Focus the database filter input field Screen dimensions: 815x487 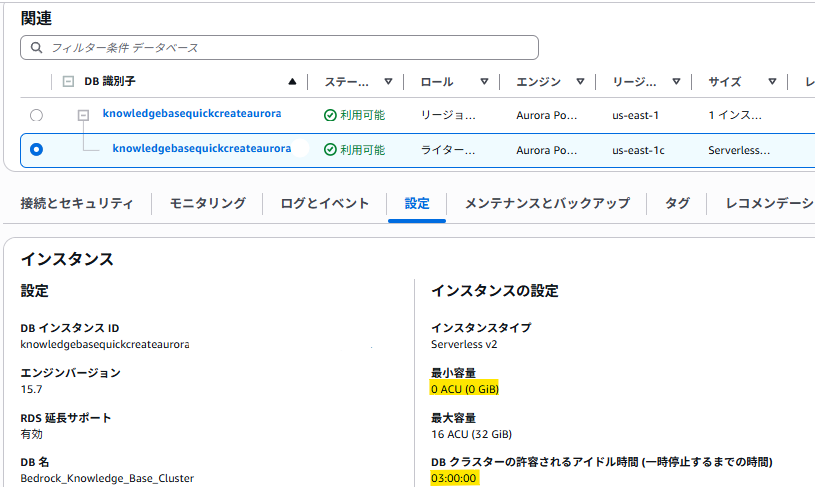tap(279, 48)
